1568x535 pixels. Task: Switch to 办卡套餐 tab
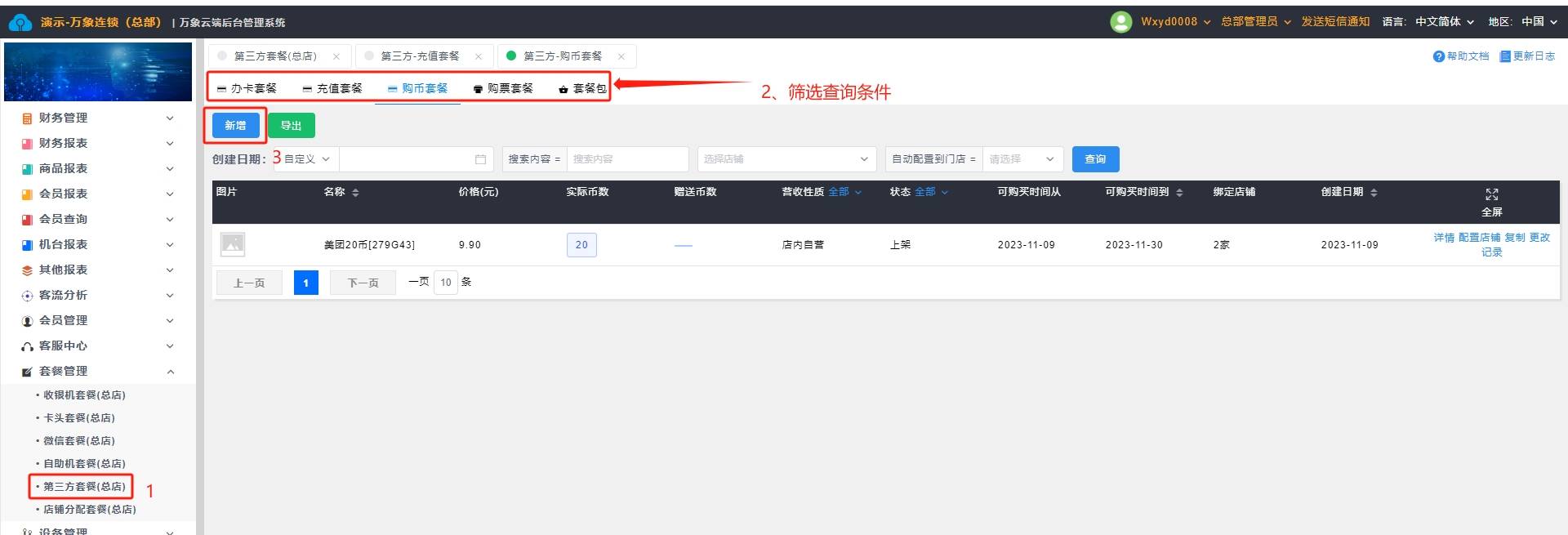(247, 88)
